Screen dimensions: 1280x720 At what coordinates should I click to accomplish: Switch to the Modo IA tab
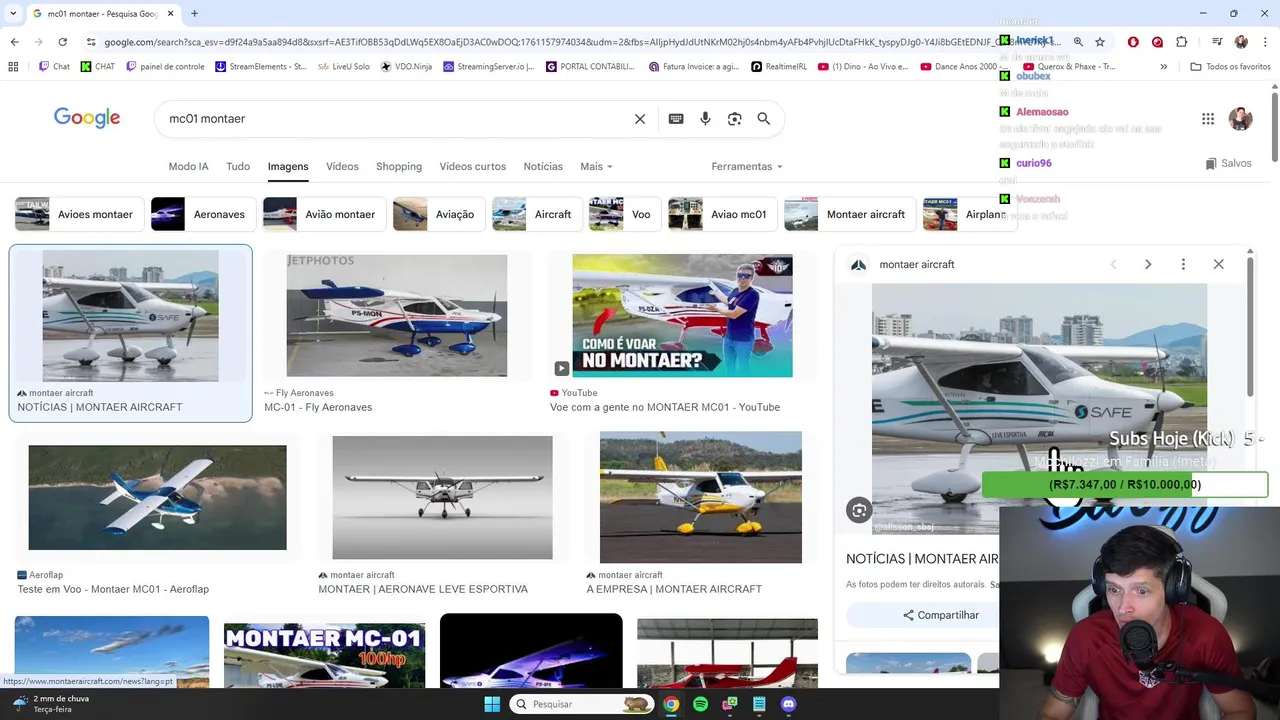188,167
